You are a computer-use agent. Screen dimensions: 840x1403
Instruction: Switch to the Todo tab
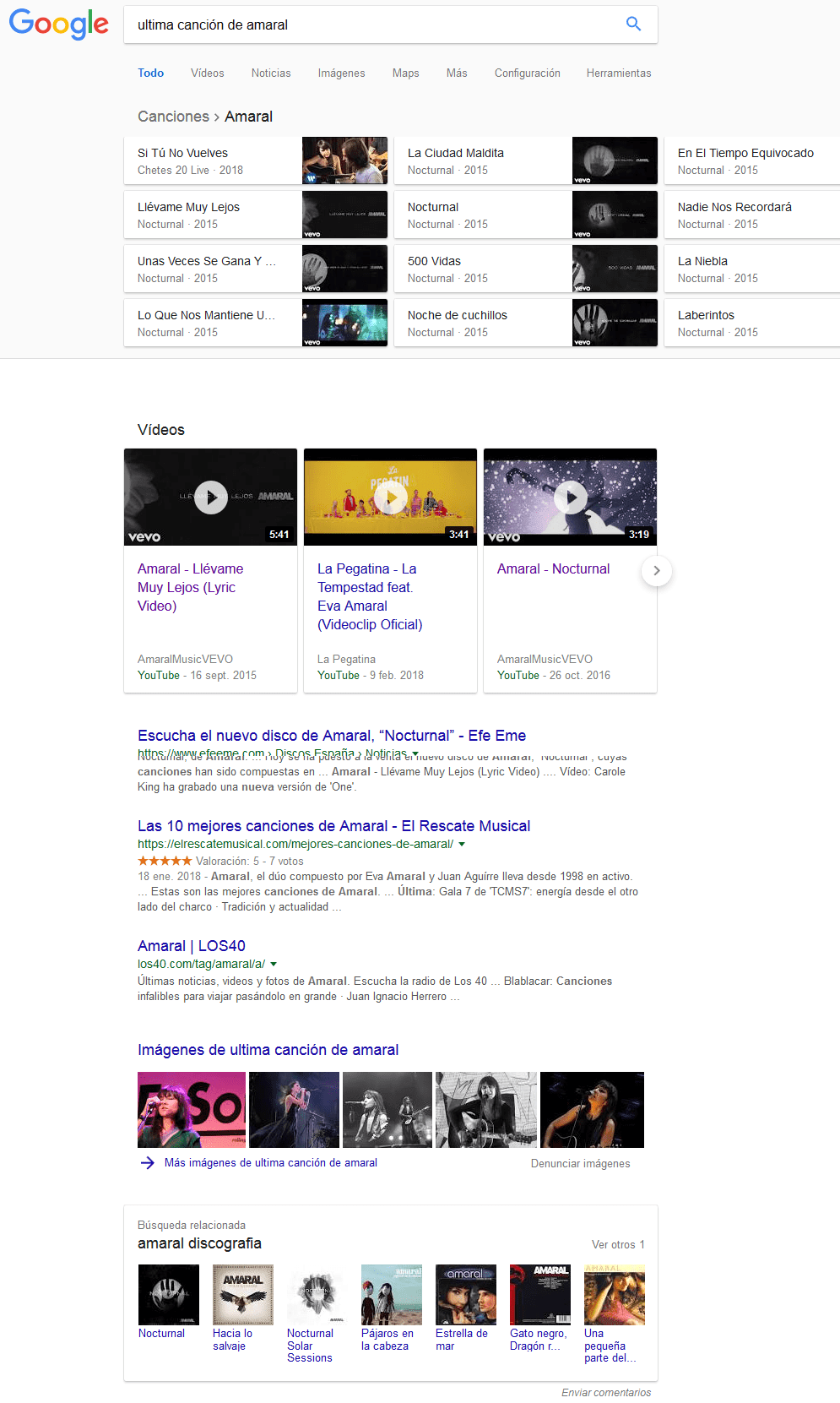click(x=151, y=73)
